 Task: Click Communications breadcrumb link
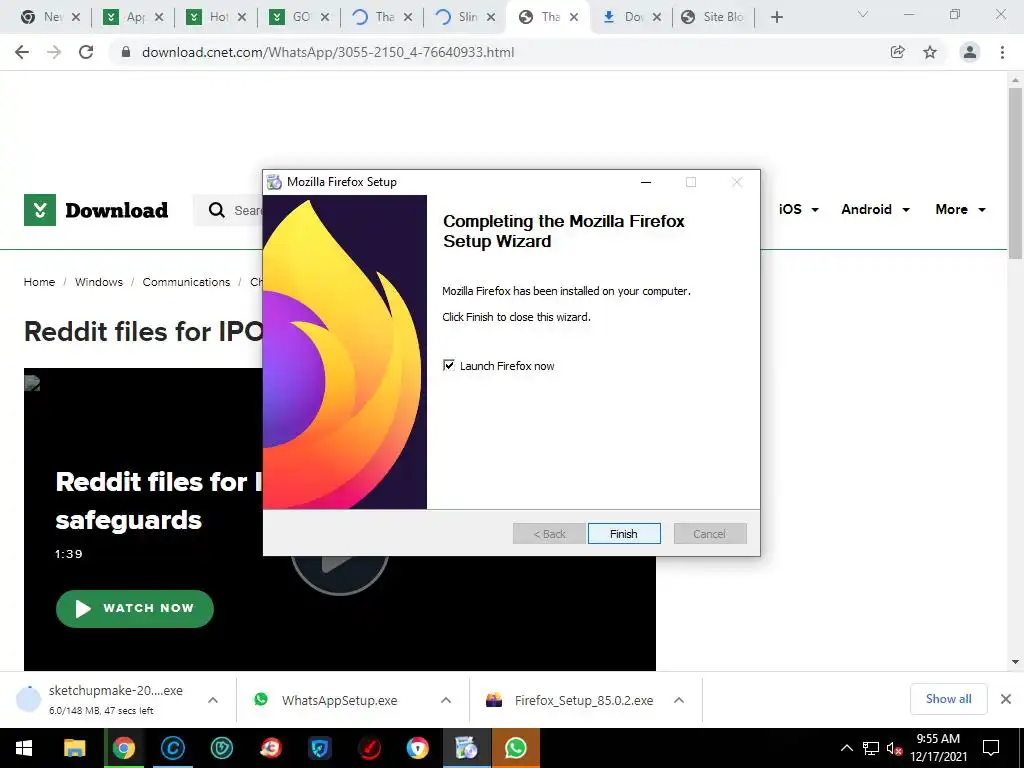[x=186, y=282]
